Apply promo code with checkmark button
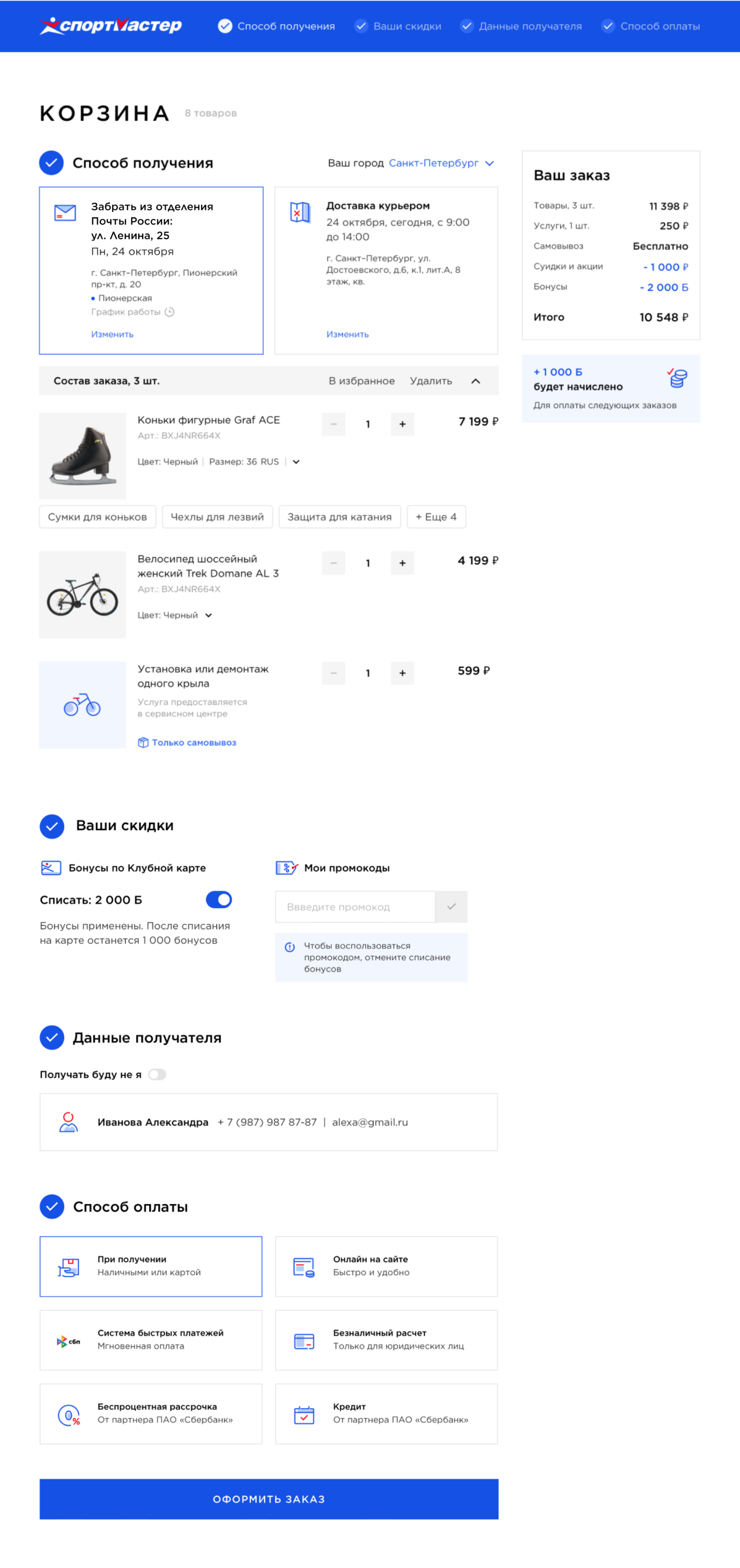 (x=451, y=907)
